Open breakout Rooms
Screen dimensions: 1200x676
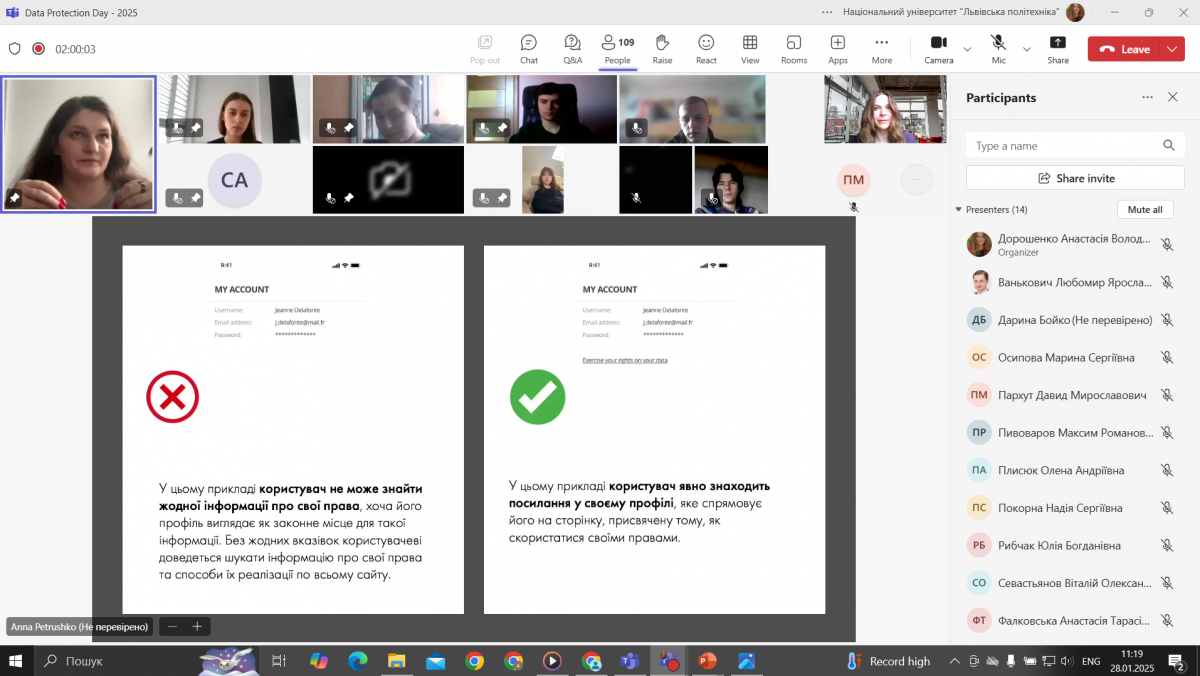(x=794, y=49)
